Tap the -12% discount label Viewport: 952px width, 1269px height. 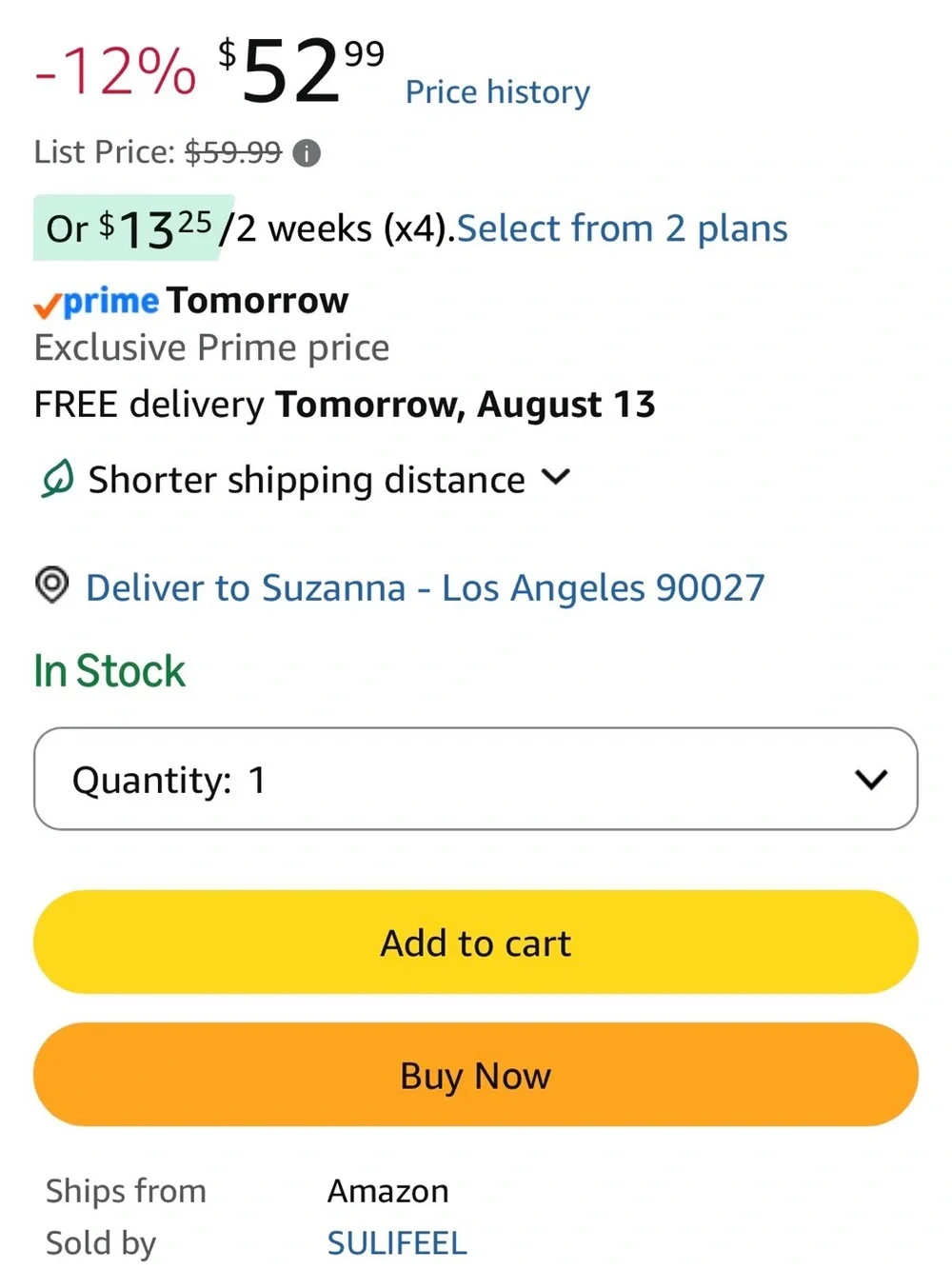click(115, 71)
